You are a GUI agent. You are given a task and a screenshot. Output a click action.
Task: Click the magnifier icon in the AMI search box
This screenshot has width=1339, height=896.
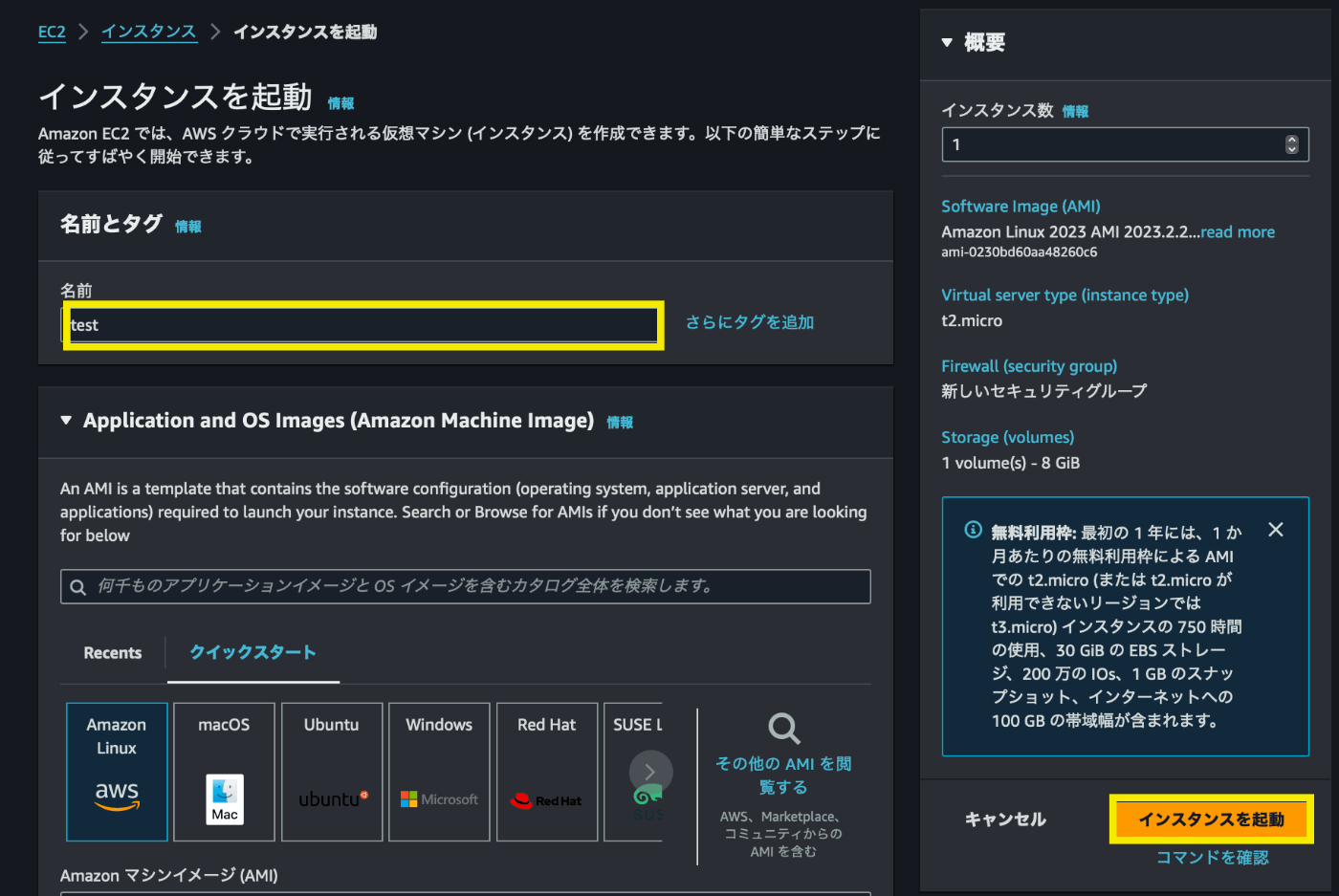coord(78,587)
